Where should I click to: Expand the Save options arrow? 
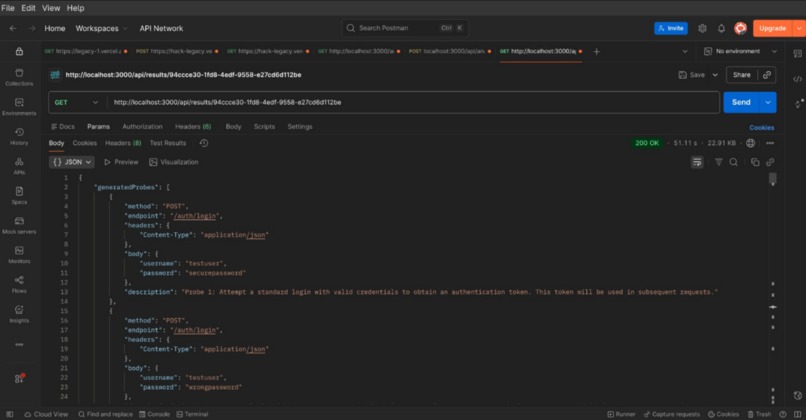715,75
